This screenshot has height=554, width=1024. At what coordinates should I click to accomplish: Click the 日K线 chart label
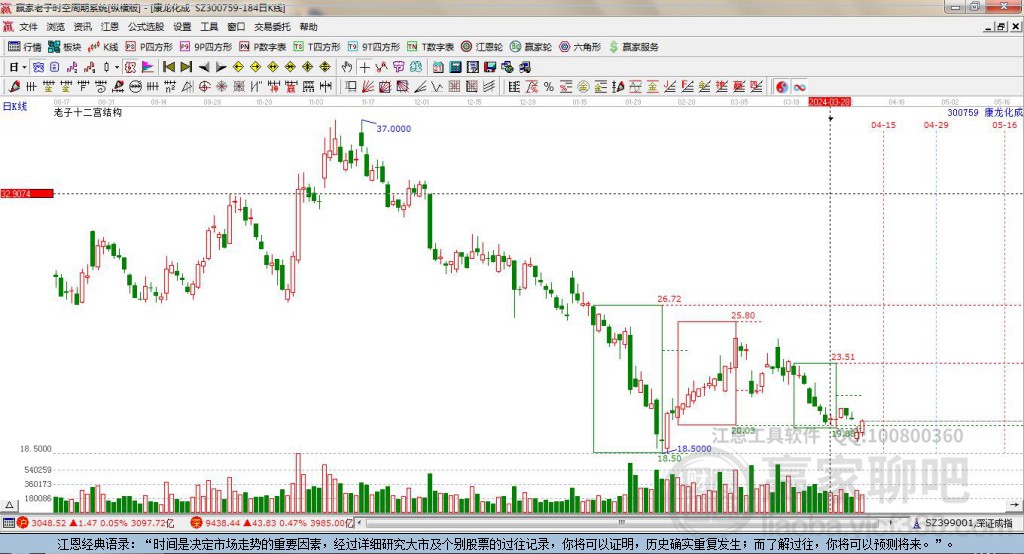click(15, 106)
